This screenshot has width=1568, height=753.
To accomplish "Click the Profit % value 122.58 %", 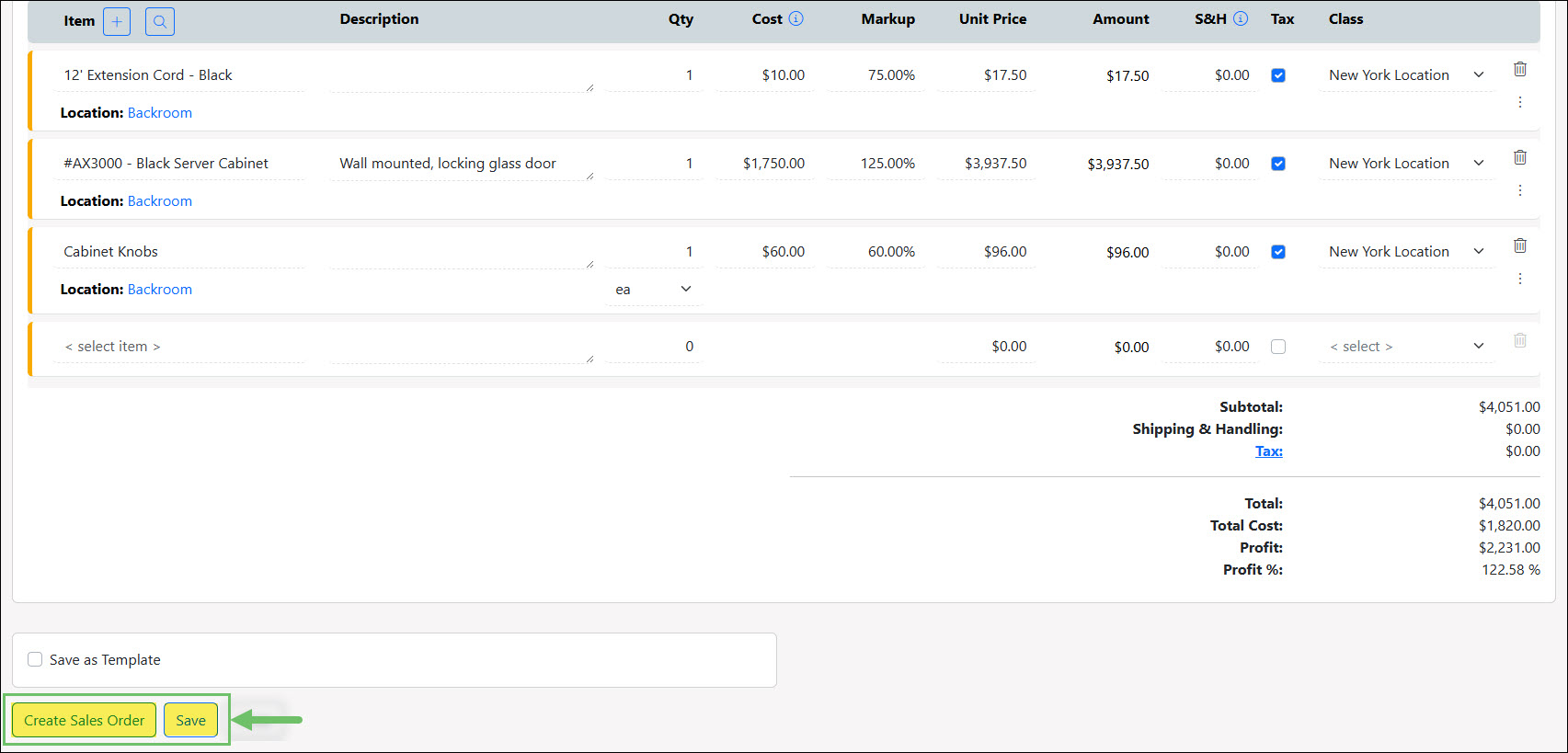I will pyautogui.click(x=1511, y=570).
